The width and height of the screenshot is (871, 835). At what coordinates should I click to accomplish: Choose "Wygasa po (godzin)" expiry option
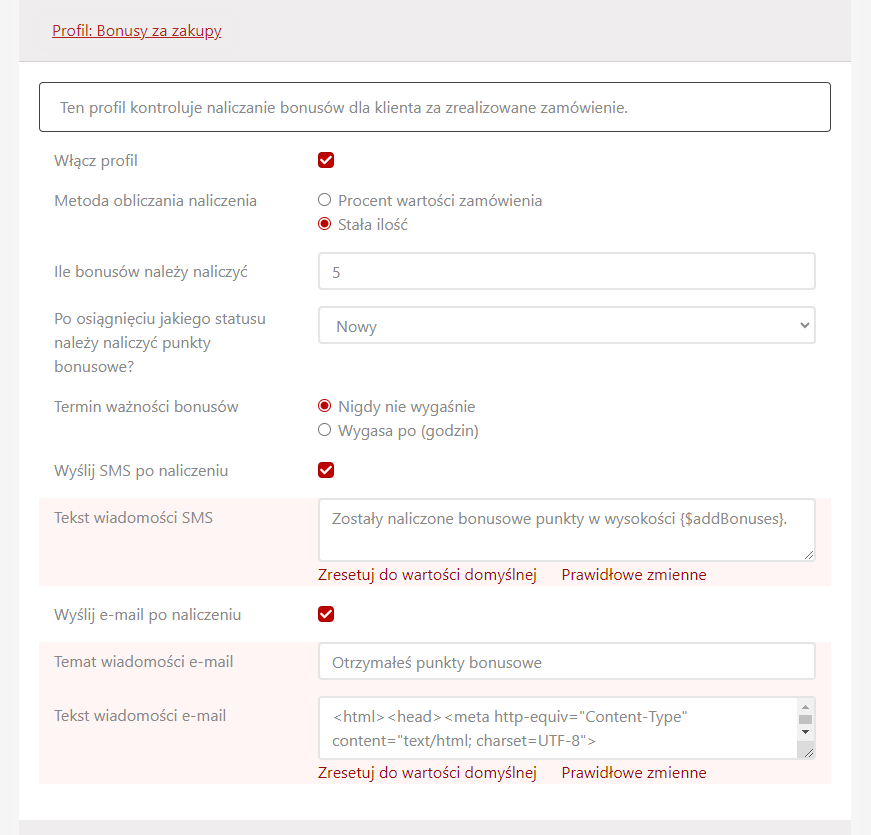[324, 430]
